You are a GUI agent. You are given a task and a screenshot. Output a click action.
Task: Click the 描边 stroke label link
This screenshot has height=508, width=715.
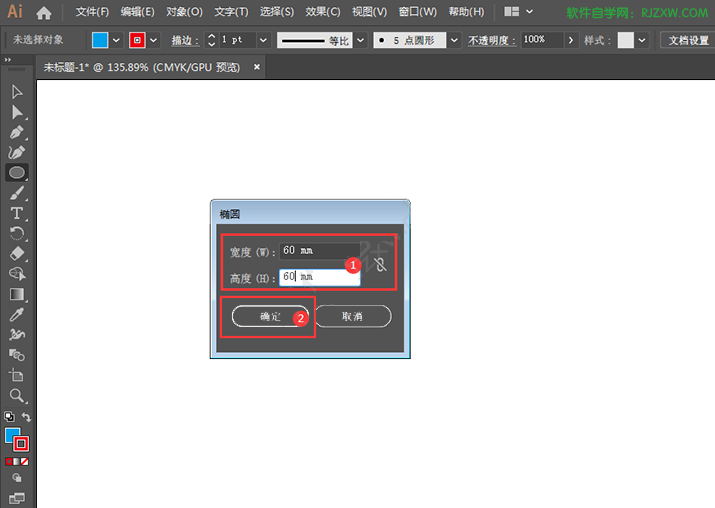tap(185, 41)
